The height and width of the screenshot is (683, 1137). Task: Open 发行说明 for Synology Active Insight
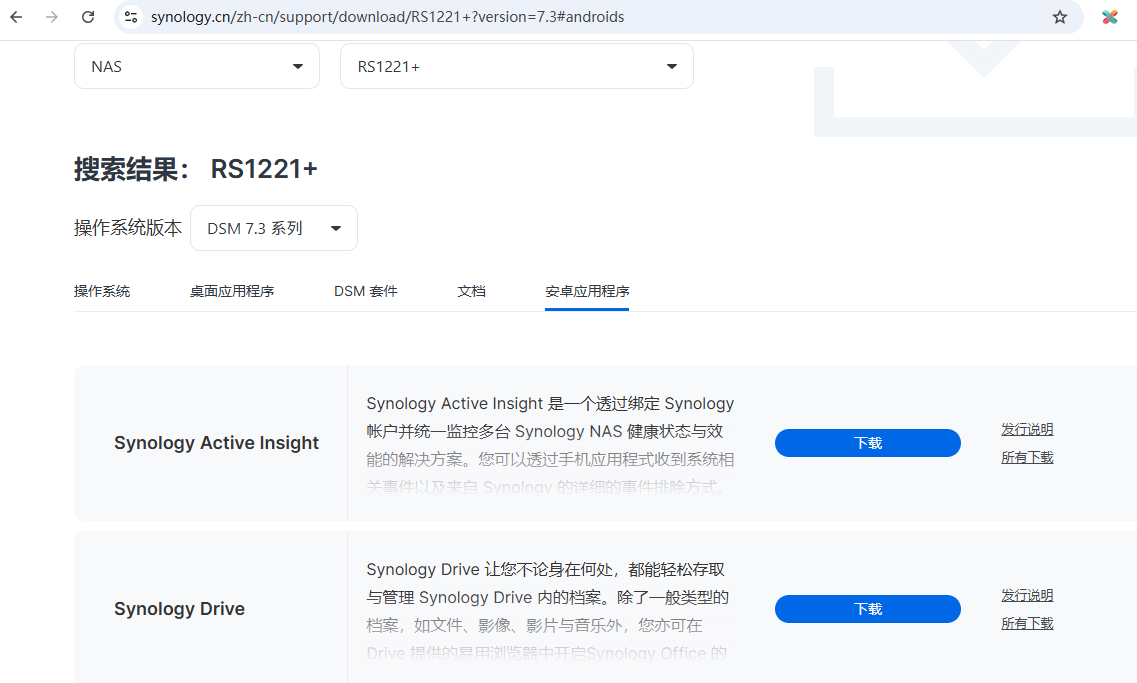1027,429
